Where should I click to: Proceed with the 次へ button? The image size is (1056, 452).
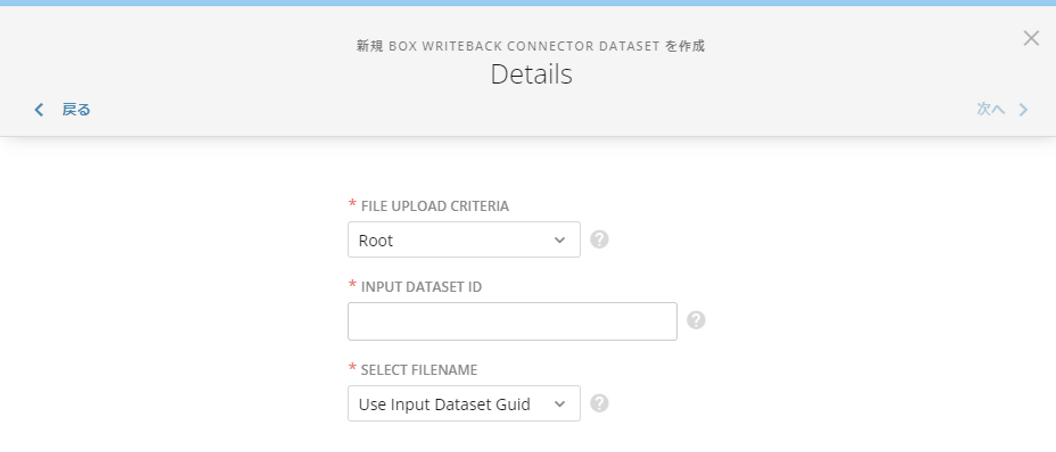pyautogui.click(x=991, y=109)
